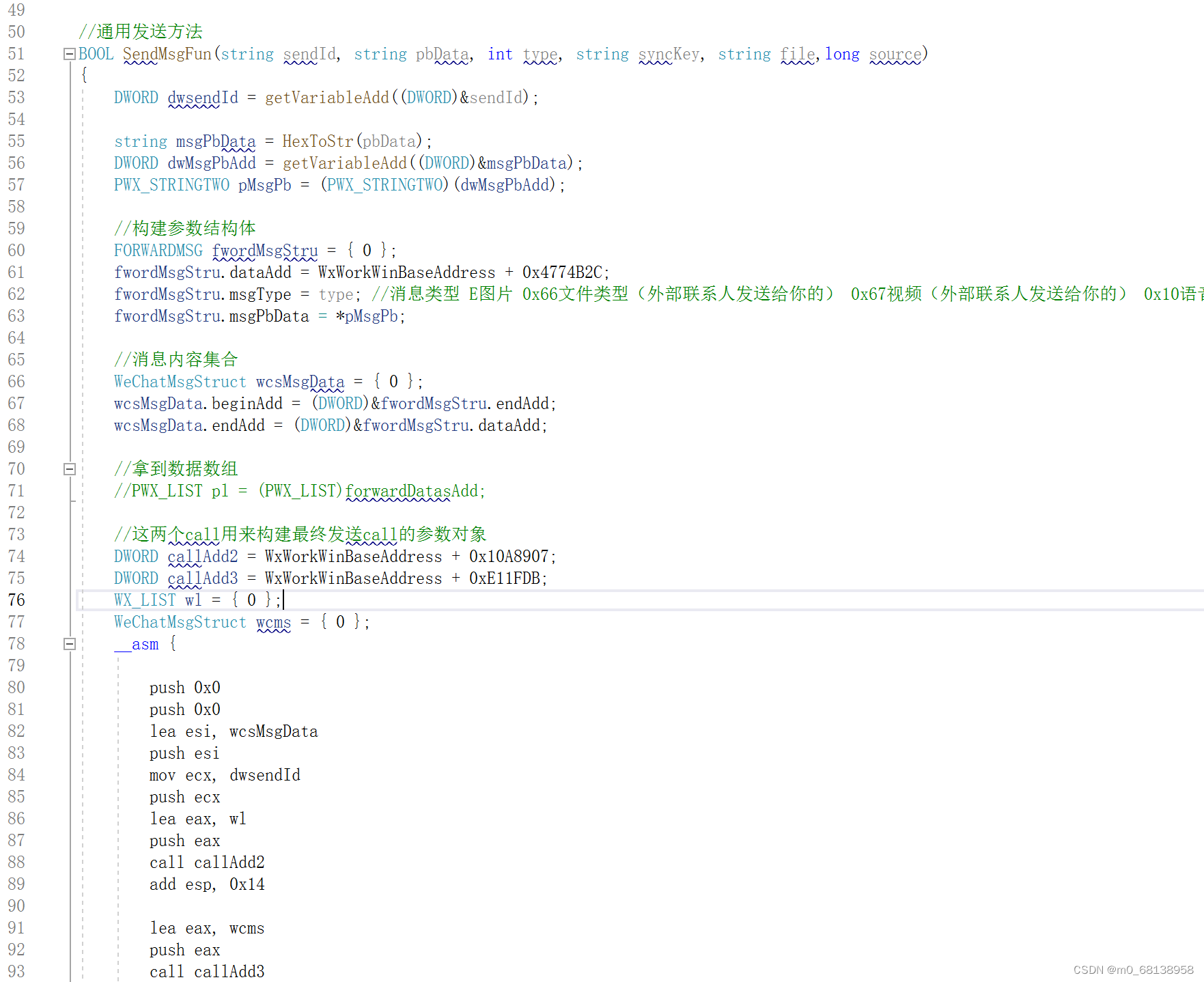Click line number 51 in the gutter
1204x982 pixels.
point(16,54)
